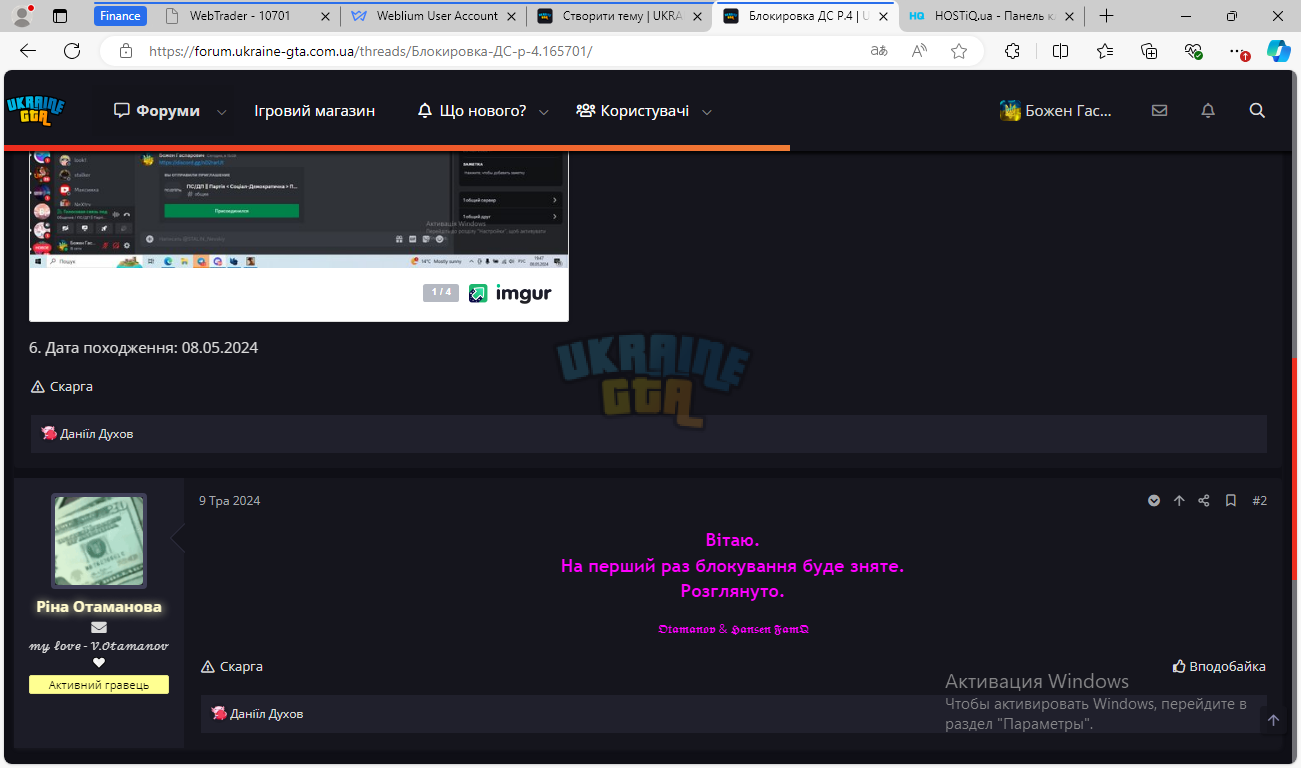
Task: Open Ріна Отаманова avatar image
Action: tap(99, 540)
